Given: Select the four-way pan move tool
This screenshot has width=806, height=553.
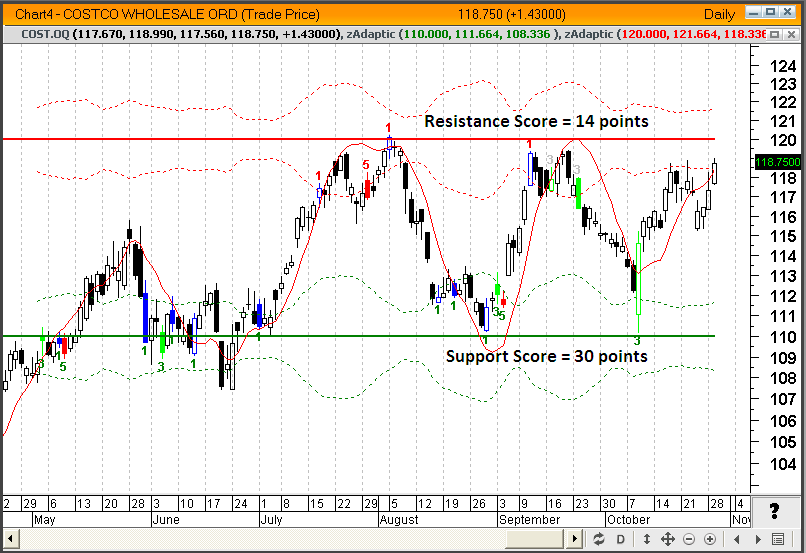Looking at the screenshot, I should click(x=667, y=539).
